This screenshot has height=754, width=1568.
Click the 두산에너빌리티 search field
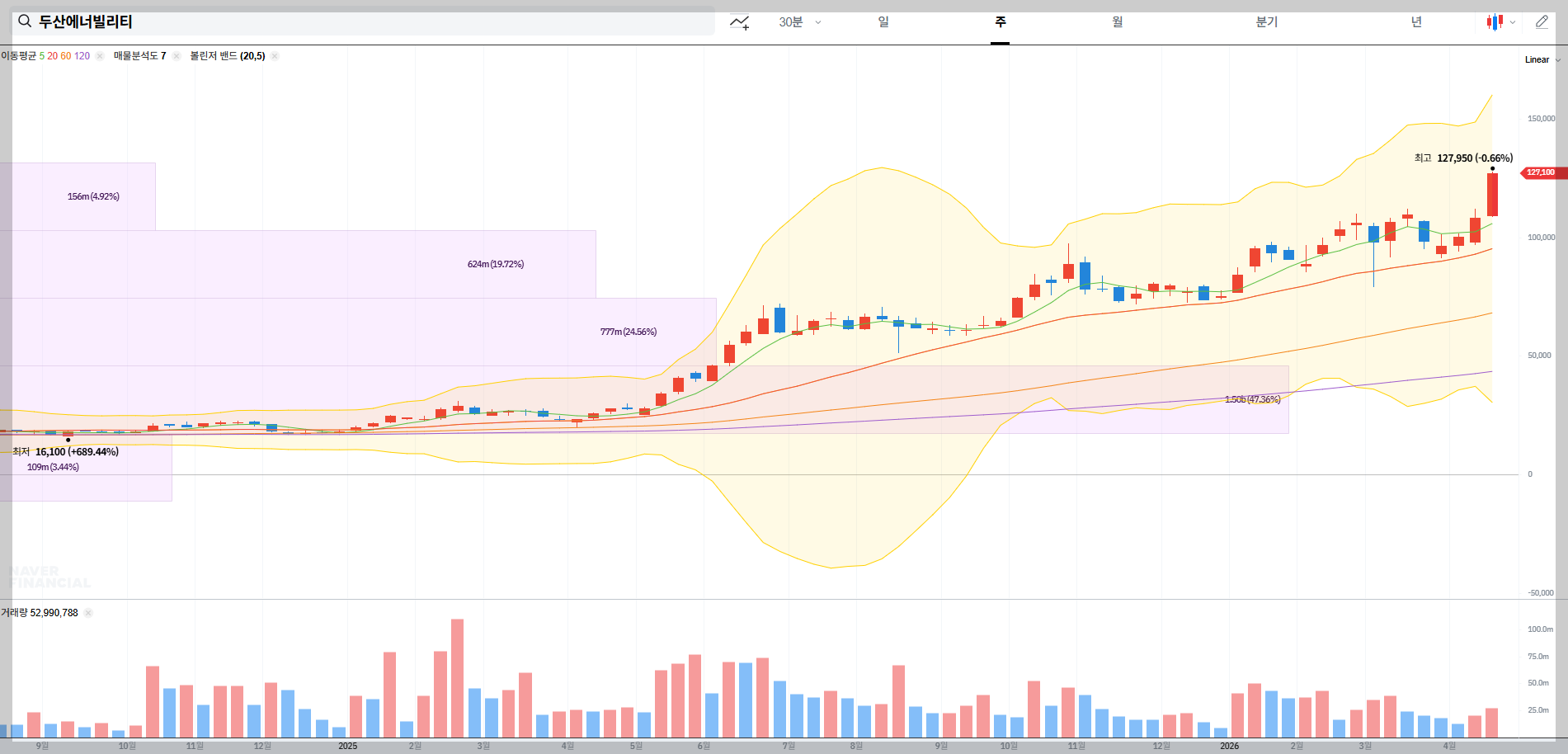363,21
